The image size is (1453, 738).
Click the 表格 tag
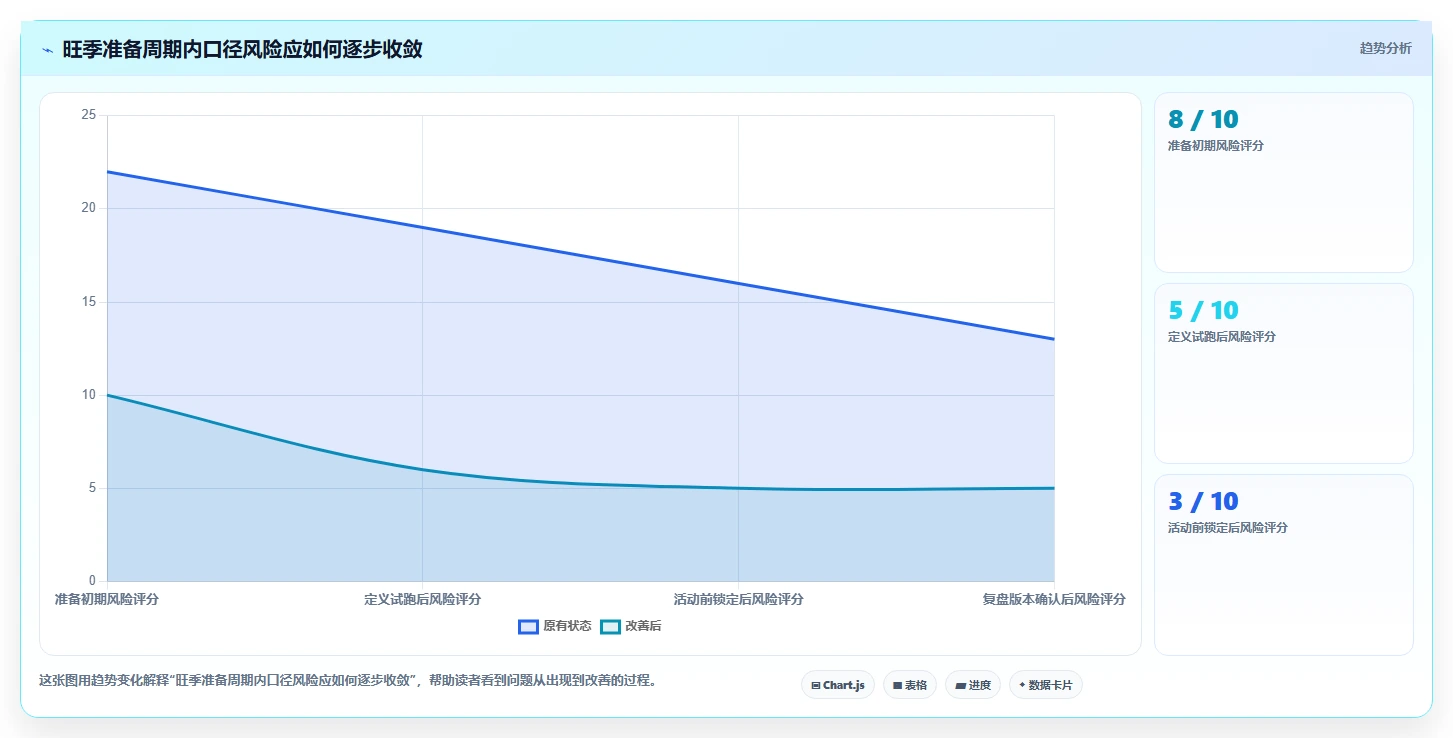click(x=910, y=685)
